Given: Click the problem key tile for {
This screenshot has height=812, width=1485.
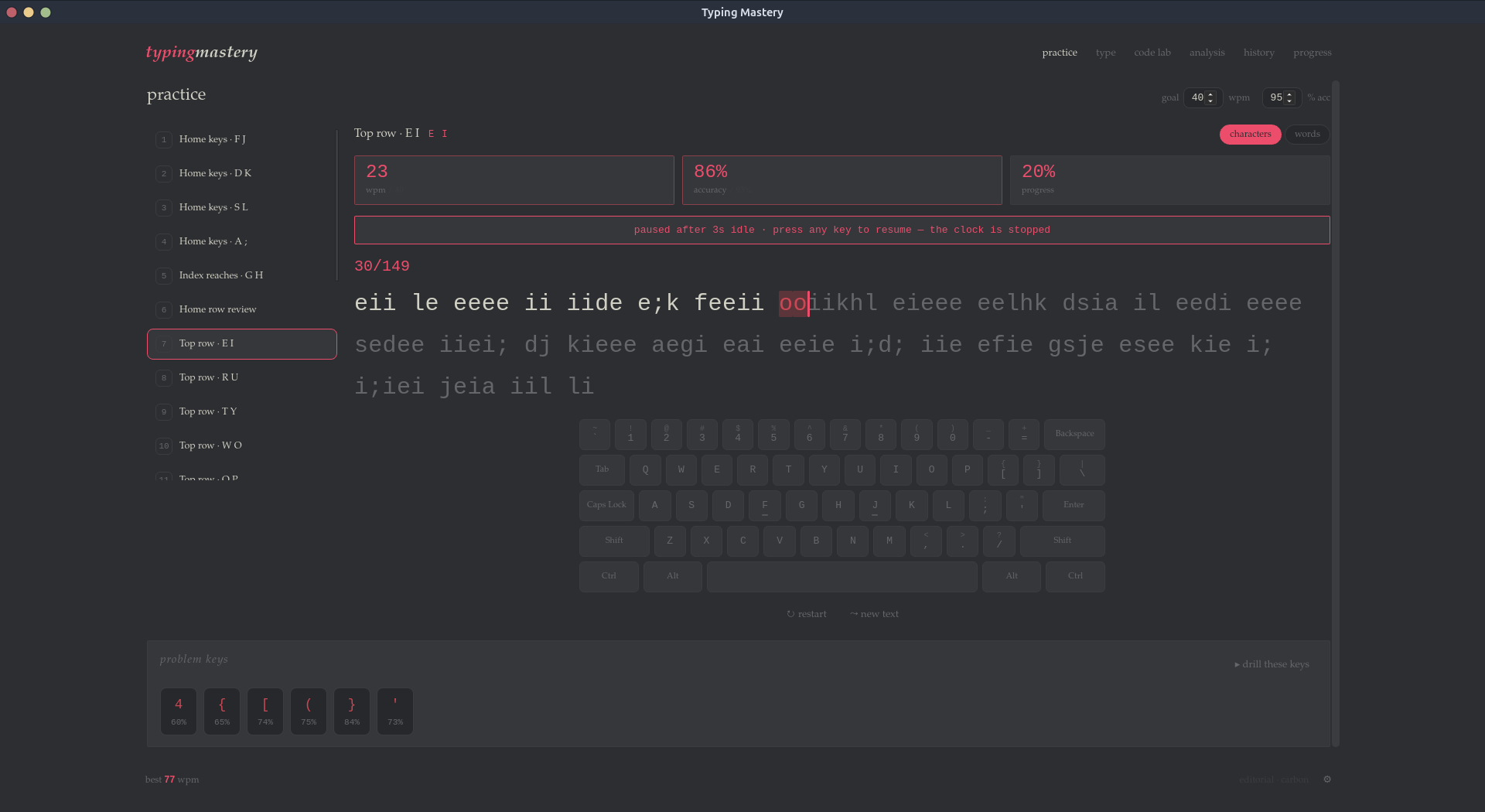Looking at the screenshot, I should [x=222, y=711].
